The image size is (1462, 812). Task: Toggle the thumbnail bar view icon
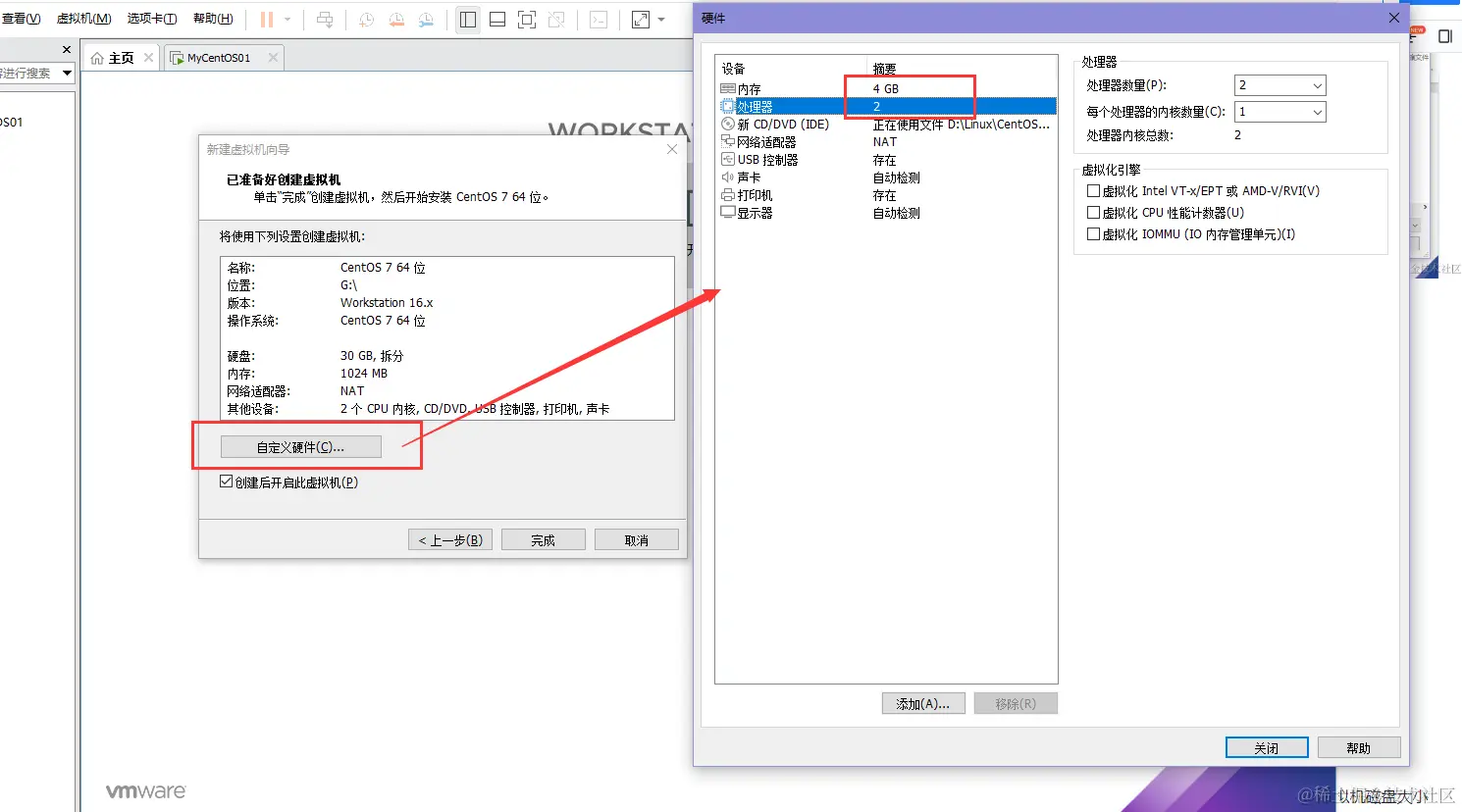tap(497, 20)
